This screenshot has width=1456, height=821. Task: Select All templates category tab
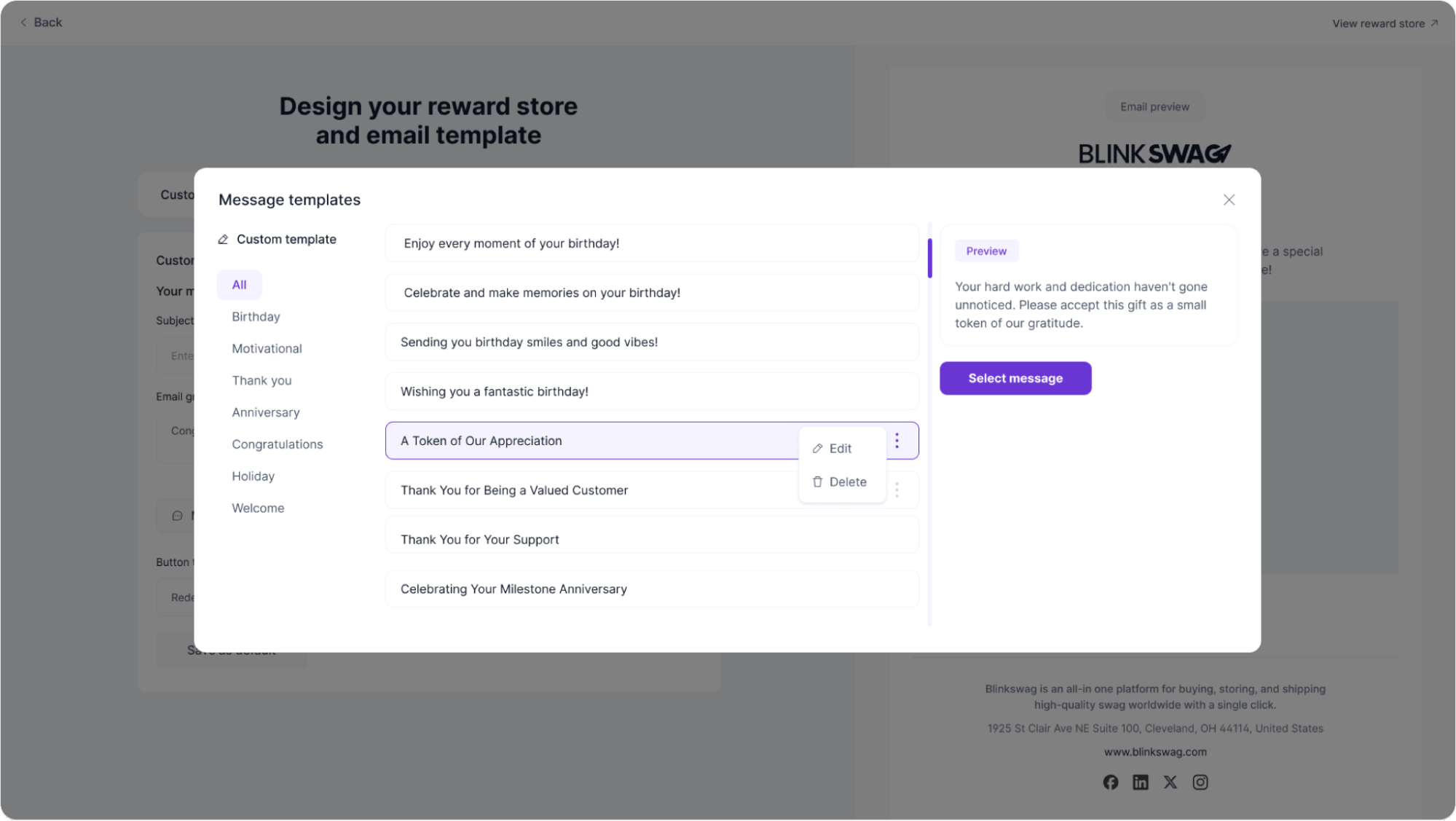(x=239, y=284)
